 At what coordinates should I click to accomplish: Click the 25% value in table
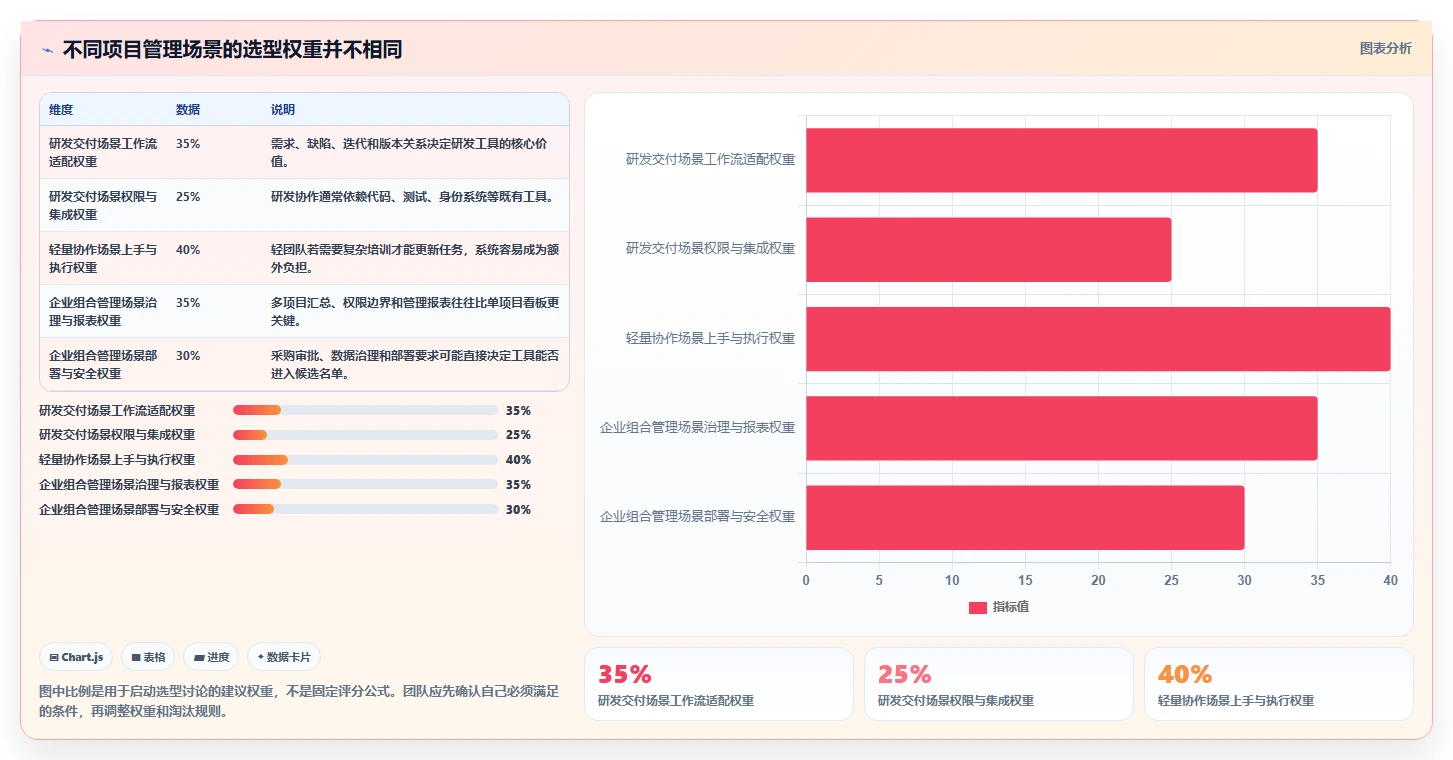(x=188, y=197)
